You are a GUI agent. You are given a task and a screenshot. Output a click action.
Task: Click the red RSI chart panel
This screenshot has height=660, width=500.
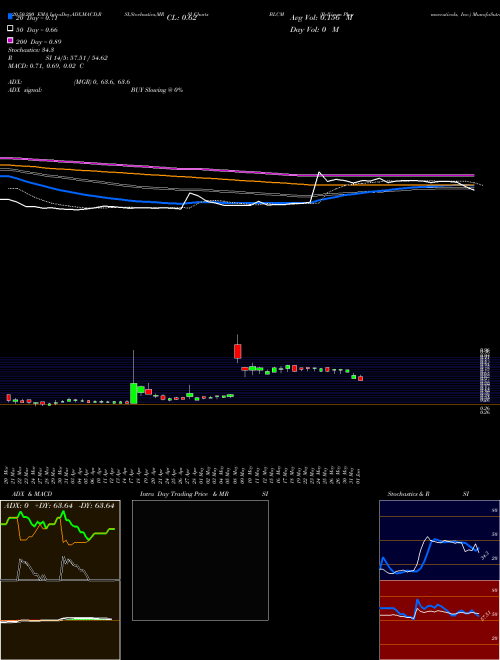pos(439,620)
